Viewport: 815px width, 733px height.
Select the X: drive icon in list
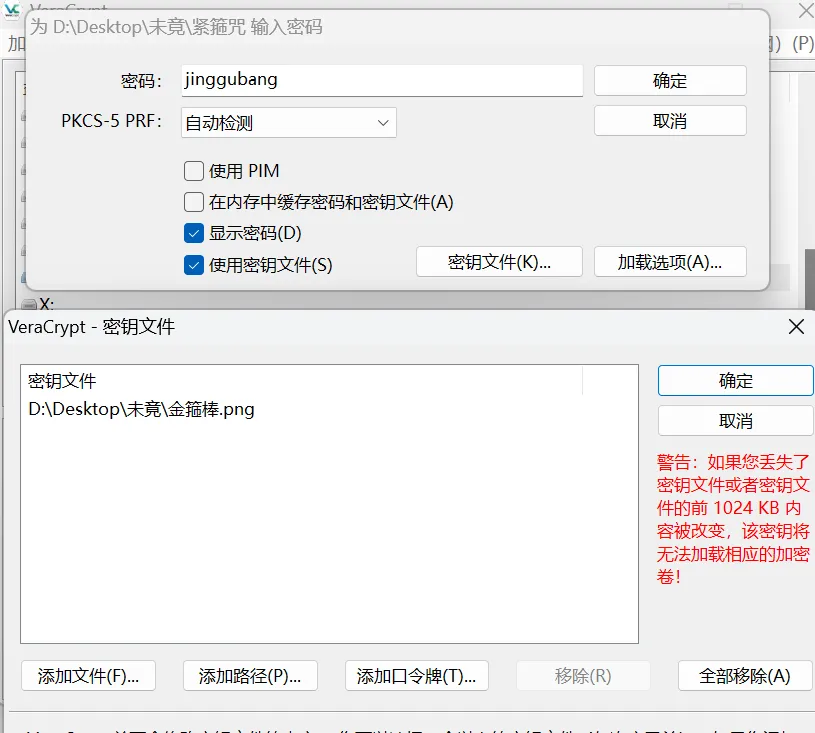point(29,304)
